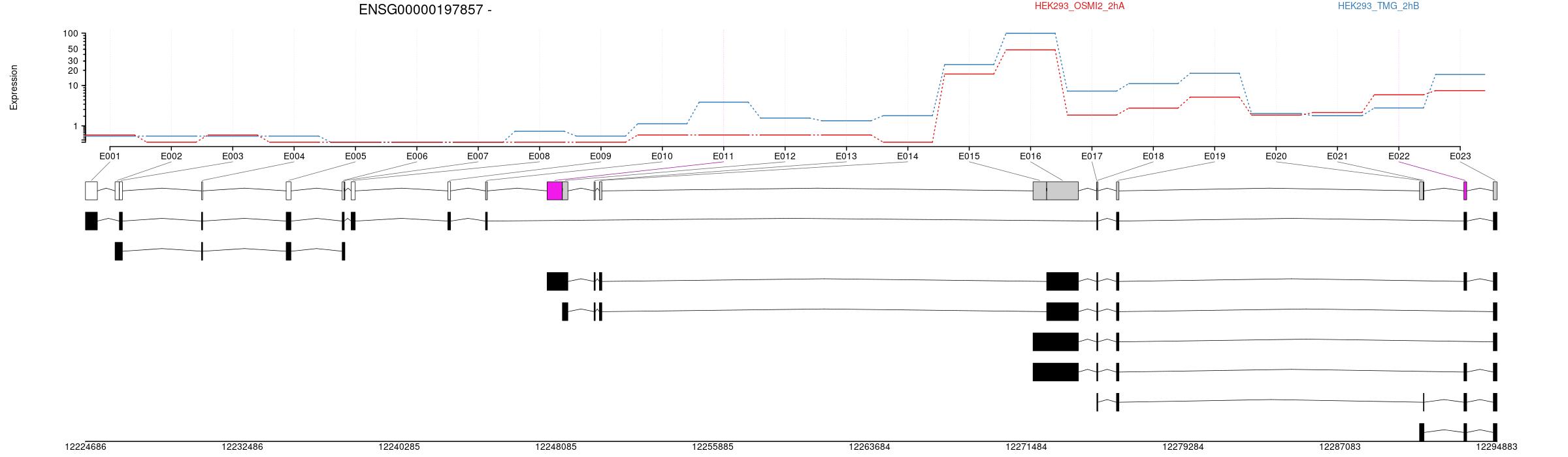
Task: Click exon label E021
Action: click(1337, 156)
